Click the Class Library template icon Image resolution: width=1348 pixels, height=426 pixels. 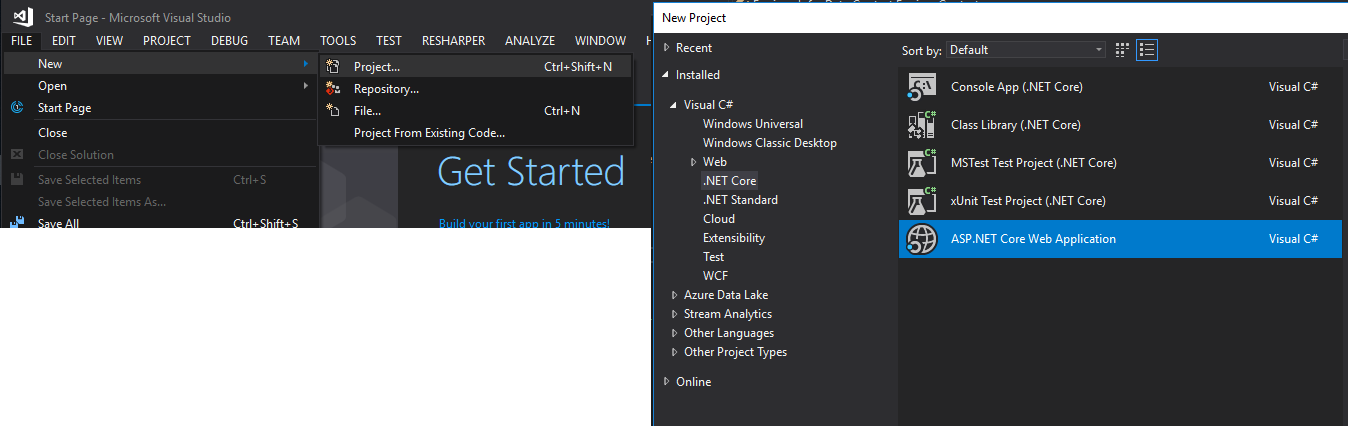921,125
